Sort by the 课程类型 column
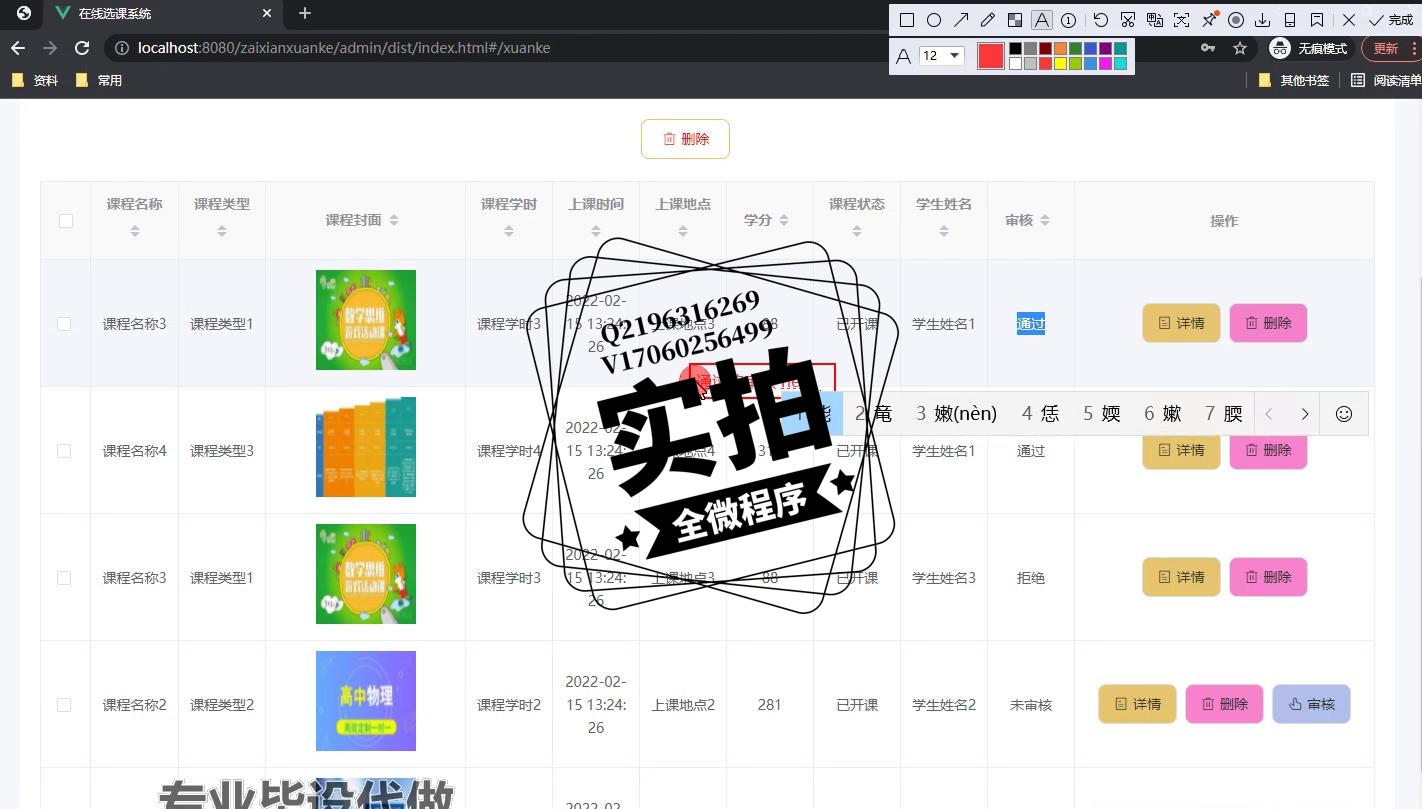The height and width of the screenshot is (809, 1422). tap(222, 231)
